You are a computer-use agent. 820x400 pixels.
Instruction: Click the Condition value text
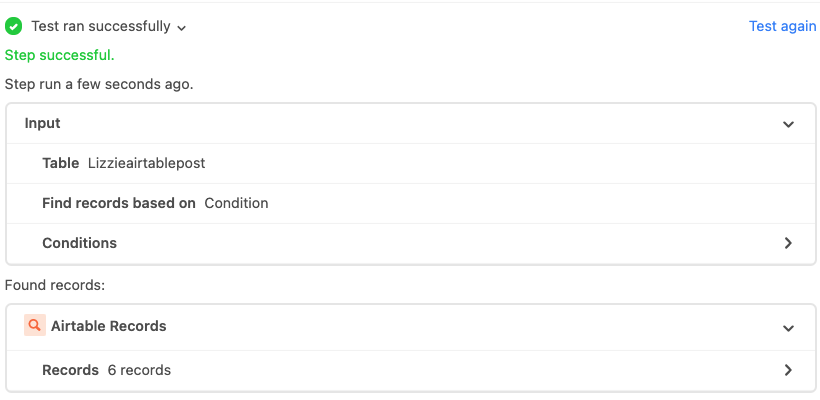(x=236, y=203)
